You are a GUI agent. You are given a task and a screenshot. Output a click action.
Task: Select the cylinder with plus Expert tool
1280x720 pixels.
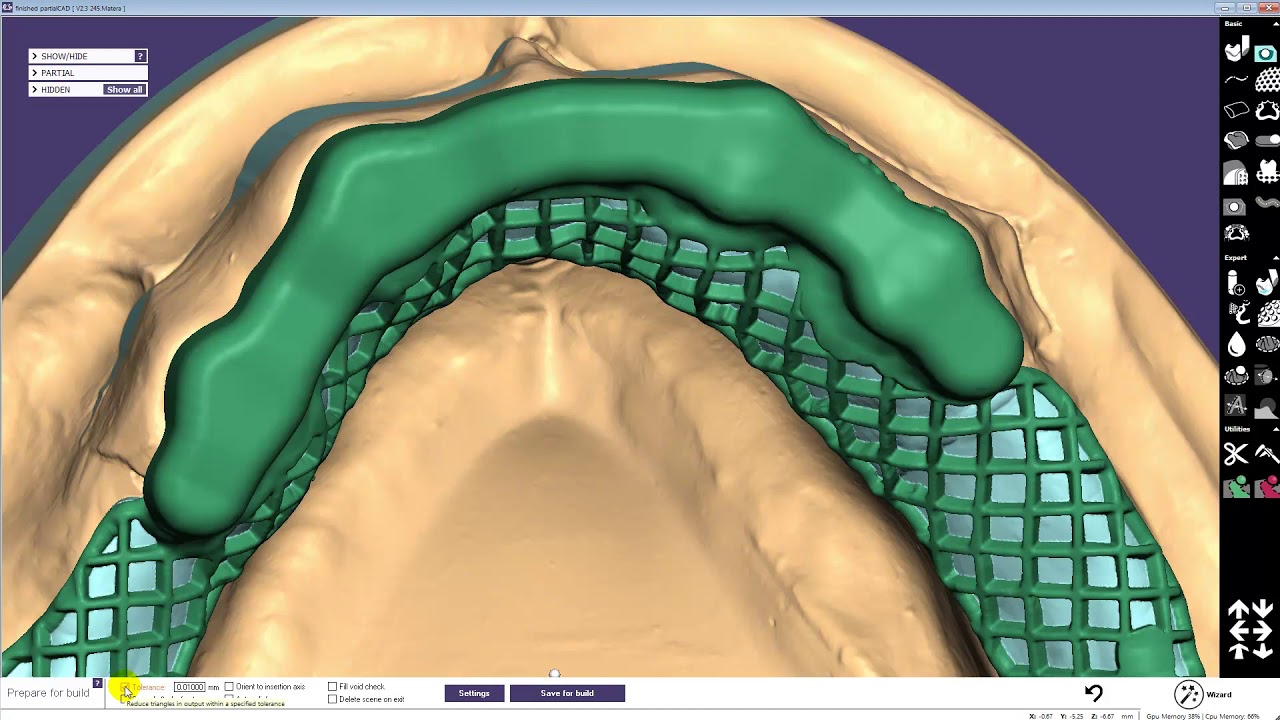[x=1237, y=284]
